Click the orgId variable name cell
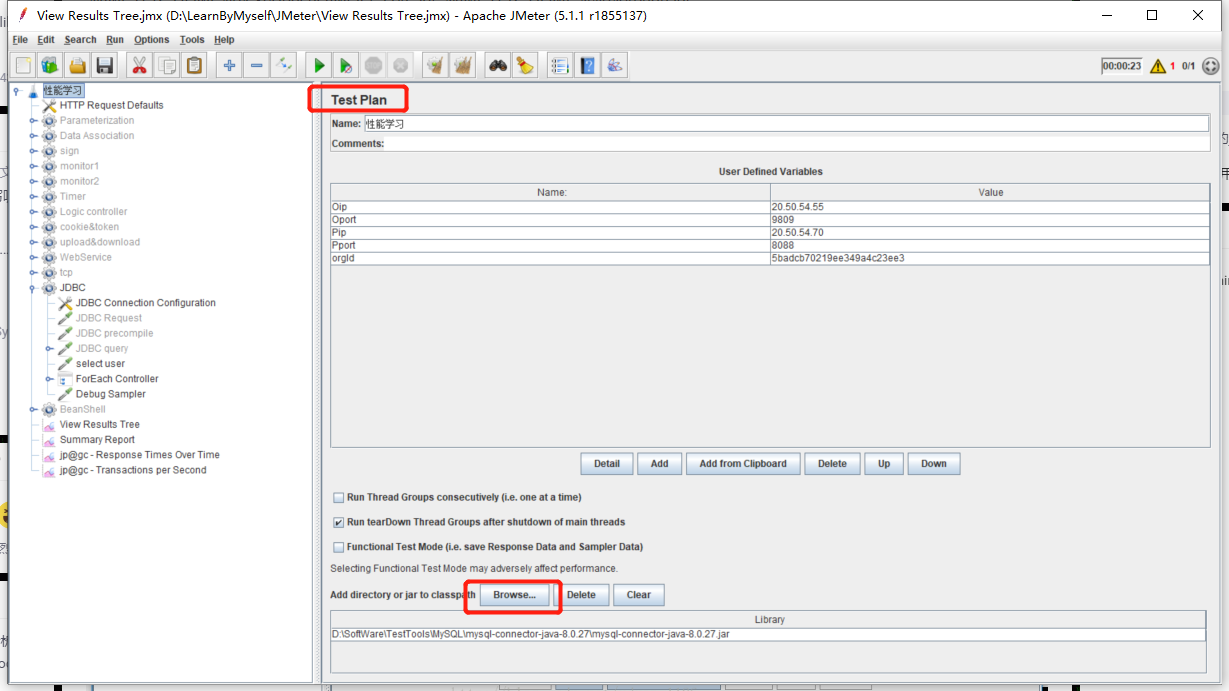This screenshot has height=691, width=1229. pos(551,258)
